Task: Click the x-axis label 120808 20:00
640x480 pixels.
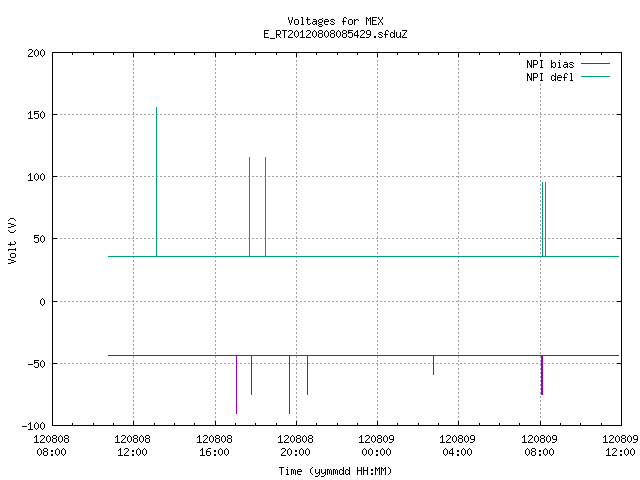Action: [295, 446]
